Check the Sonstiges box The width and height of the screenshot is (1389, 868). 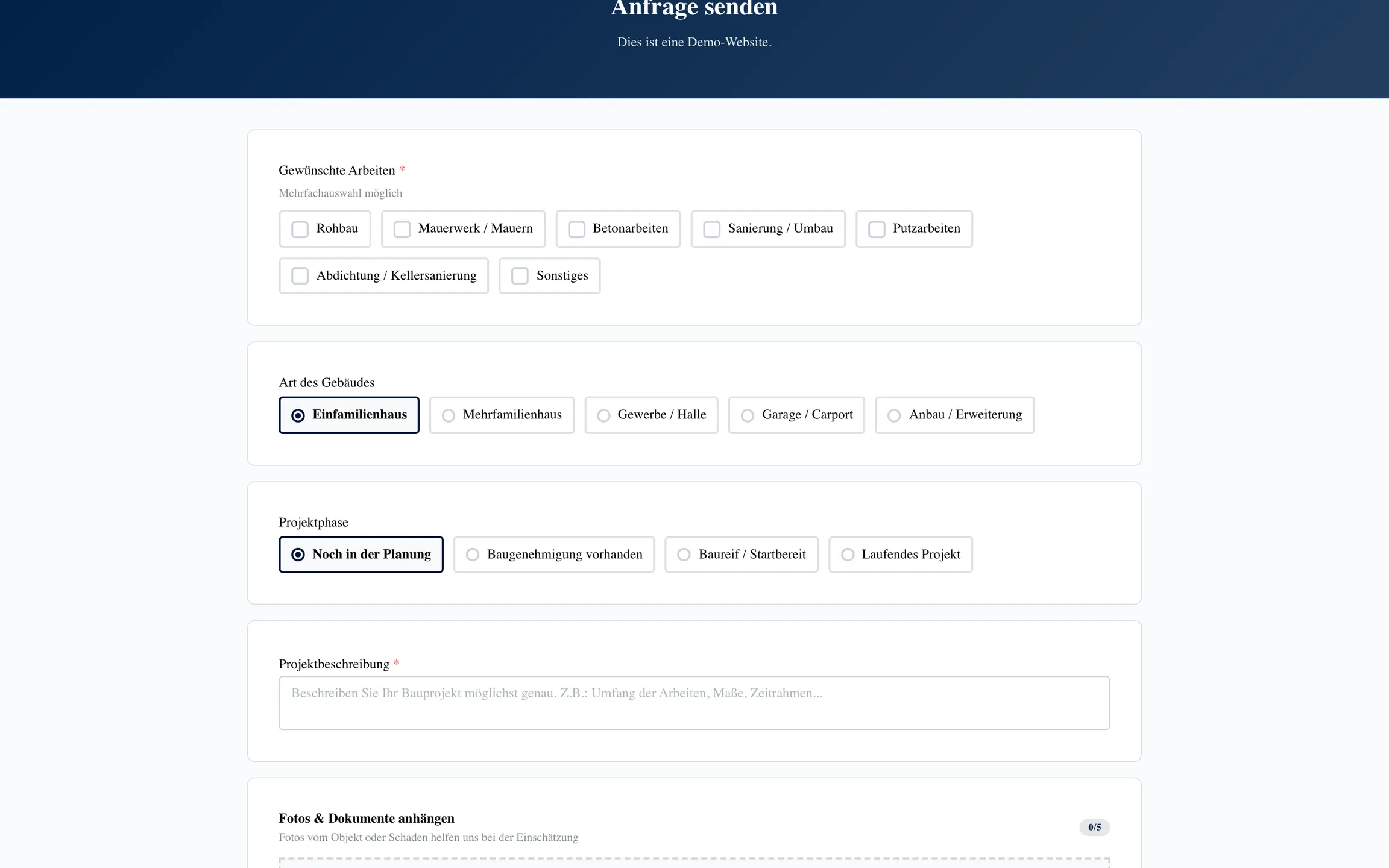(520, 276)
